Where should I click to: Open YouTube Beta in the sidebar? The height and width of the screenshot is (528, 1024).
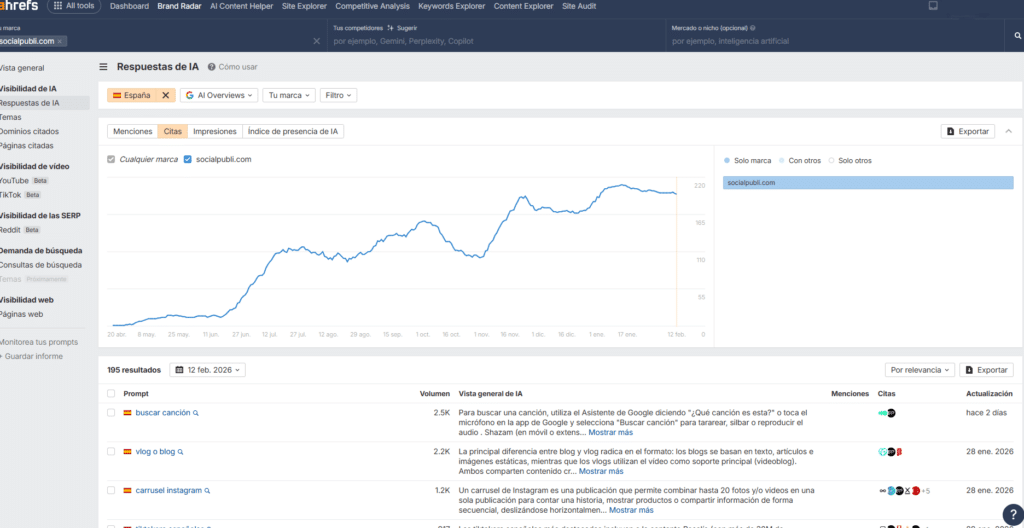pyautogui.click(x=24, y=180)
